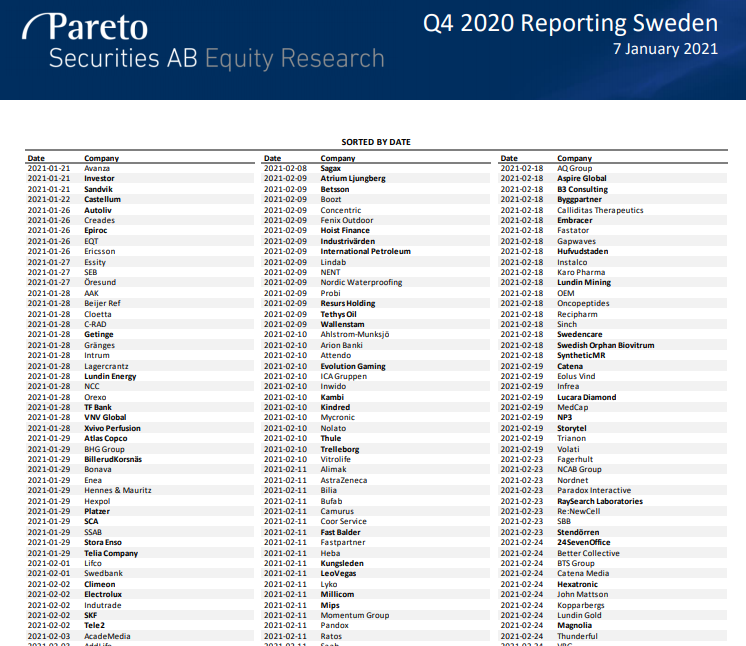Click the Pareto logo in header
The width and height of the screenshot is (746, 646).
pos(85,27)
